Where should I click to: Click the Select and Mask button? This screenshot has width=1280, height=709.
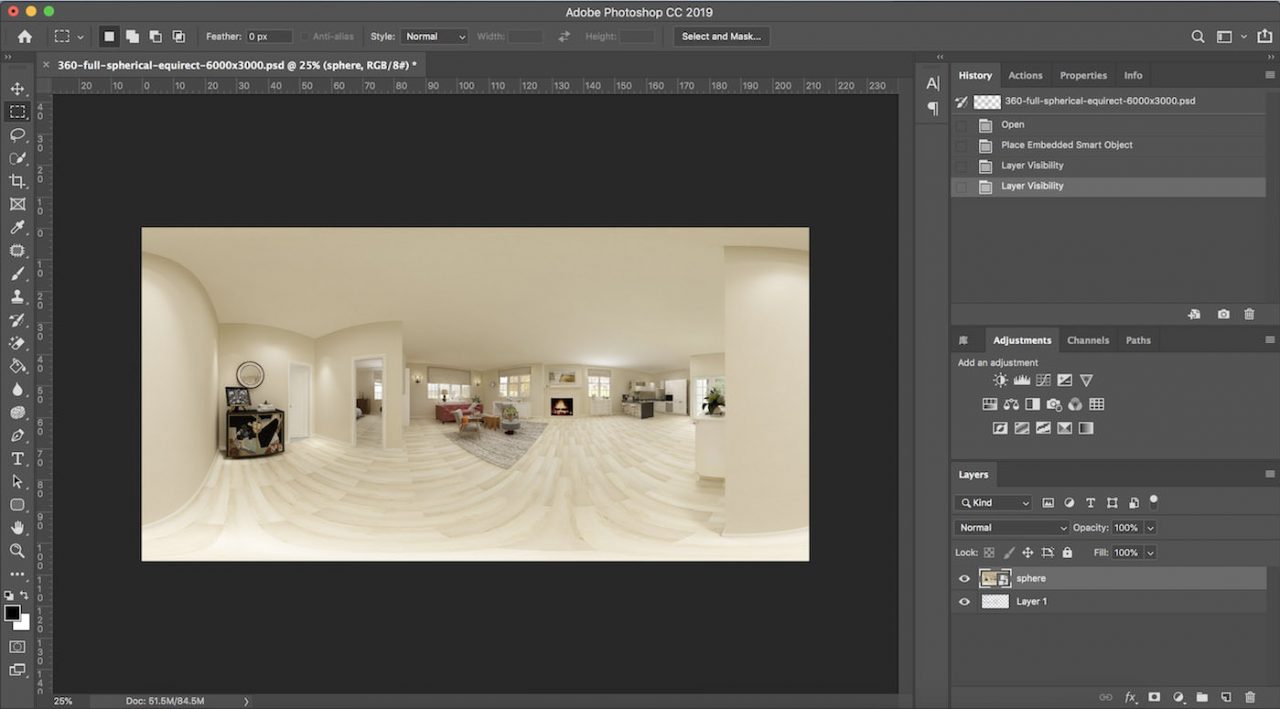[x=720, y=36]
